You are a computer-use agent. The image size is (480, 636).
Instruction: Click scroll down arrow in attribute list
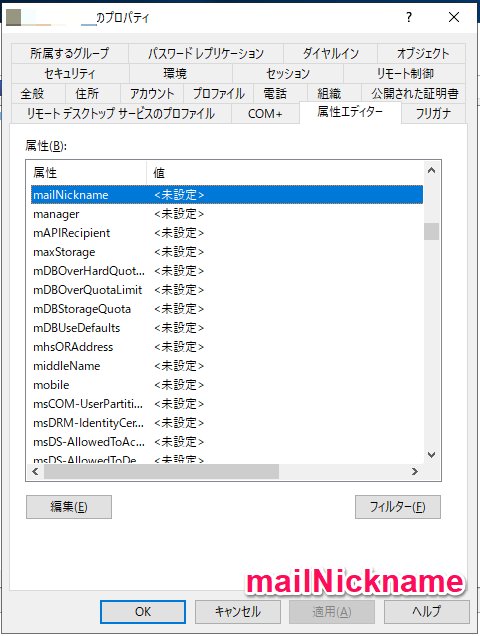(x=431, y=455)
